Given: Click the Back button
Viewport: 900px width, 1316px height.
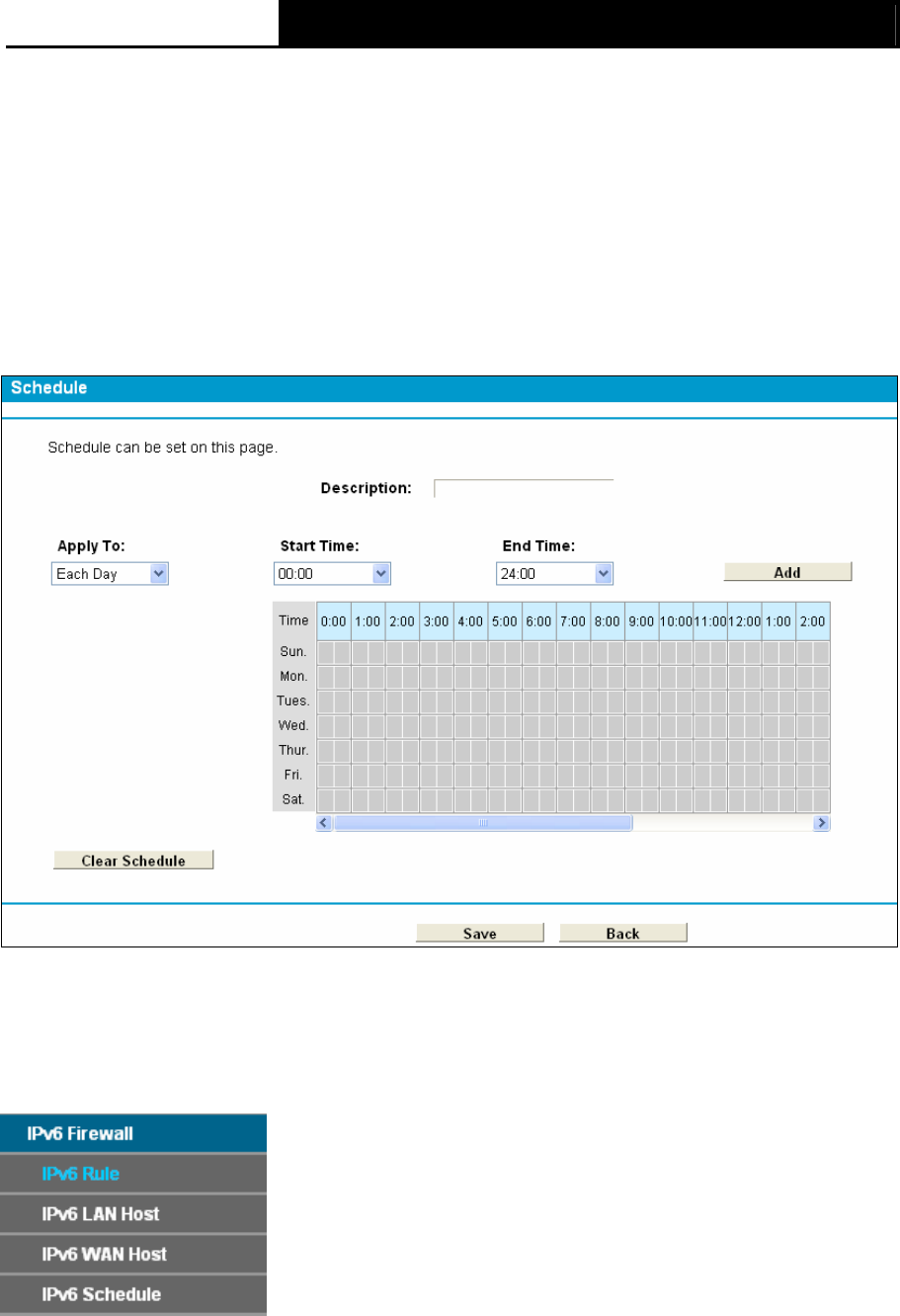Looking at the screenshot, I should [623, 933].
